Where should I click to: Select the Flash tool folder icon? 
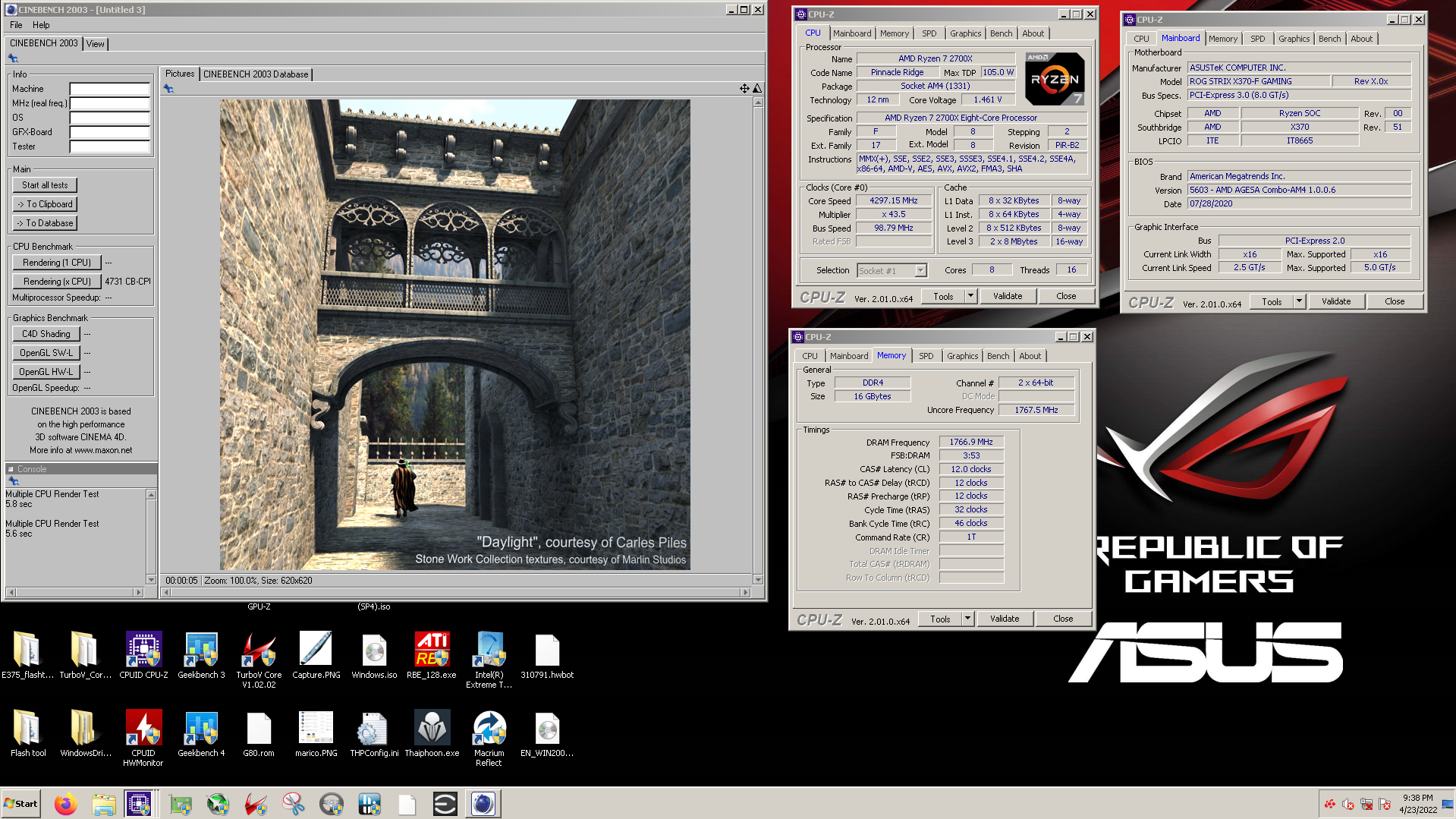click(x=27, y=733)
